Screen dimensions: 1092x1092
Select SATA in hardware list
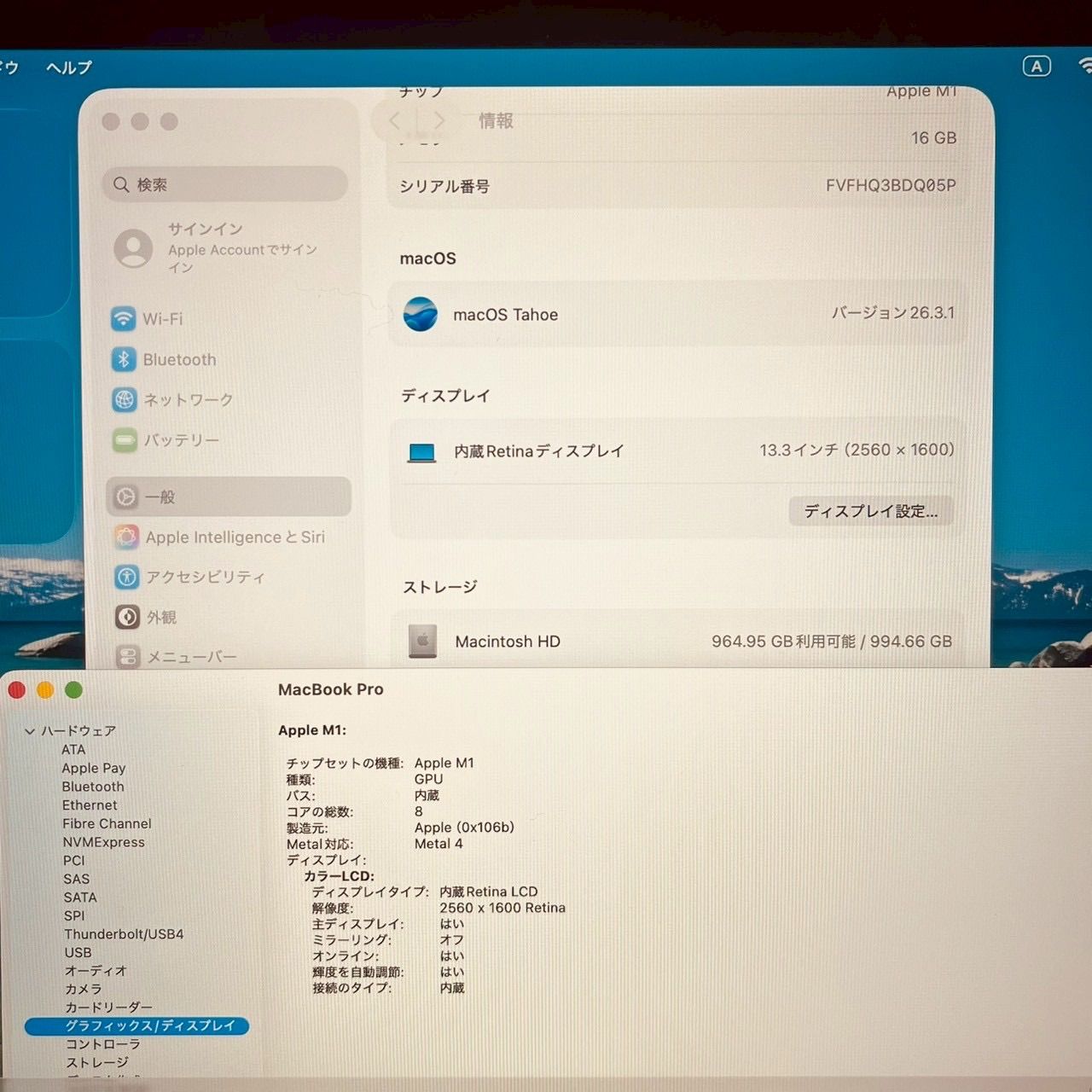tap(80, 897)
